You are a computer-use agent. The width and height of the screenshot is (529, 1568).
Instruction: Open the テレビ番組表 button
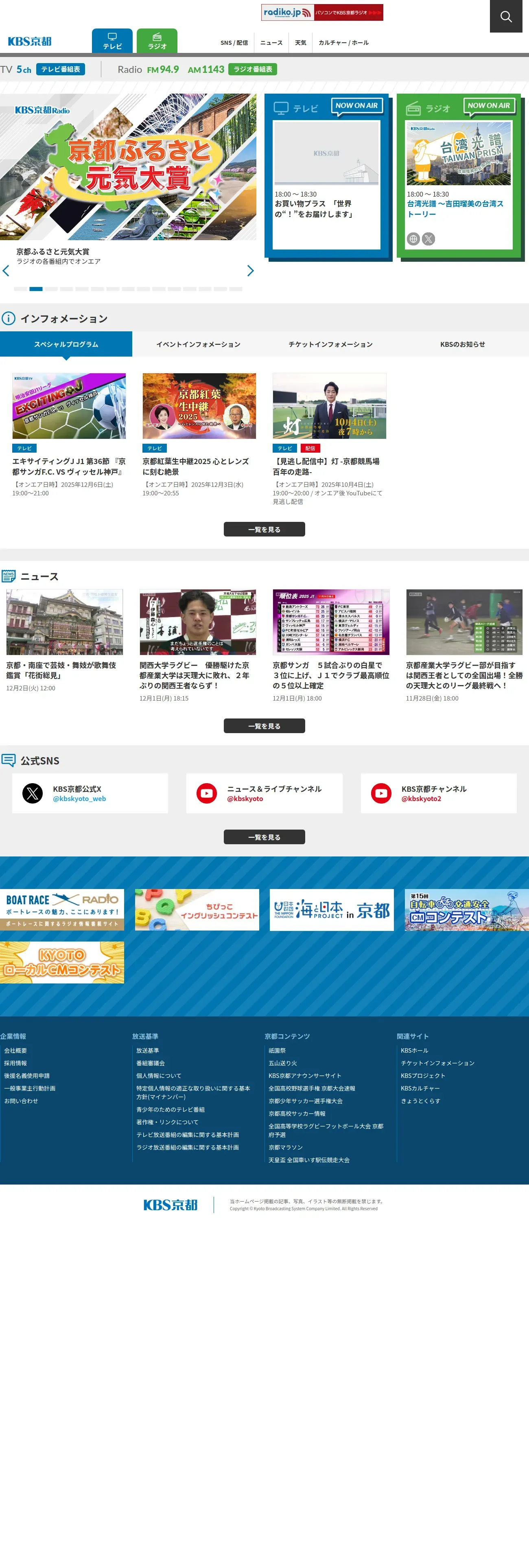(60, 69)
